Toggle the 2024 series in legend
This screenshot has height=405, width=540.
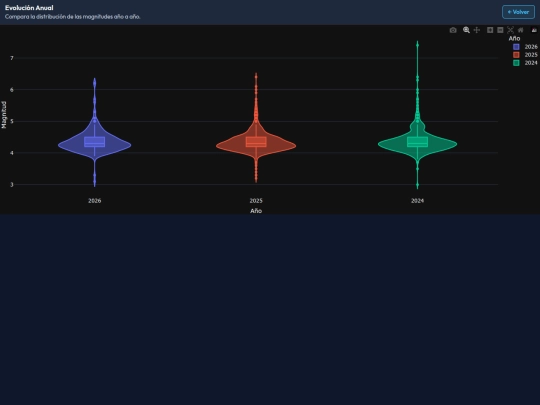[525, 63]
